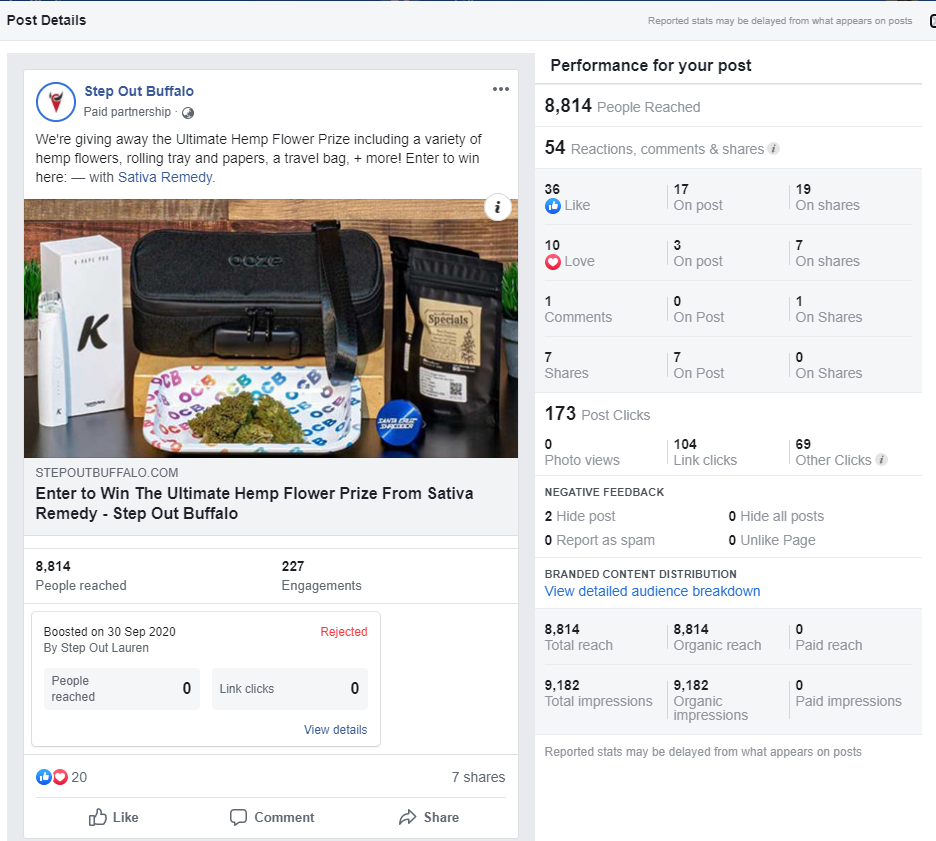
Task: Click Boosted on 30 Sep 2020 text
Action: coord(109,631)
